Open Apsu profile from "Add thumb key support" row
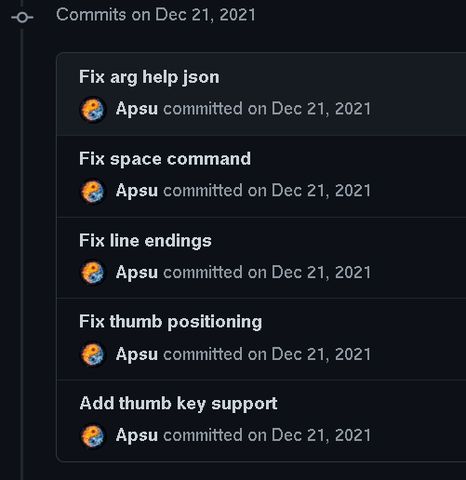The width and height of the screenshot is (466, 480). point(137,435)
